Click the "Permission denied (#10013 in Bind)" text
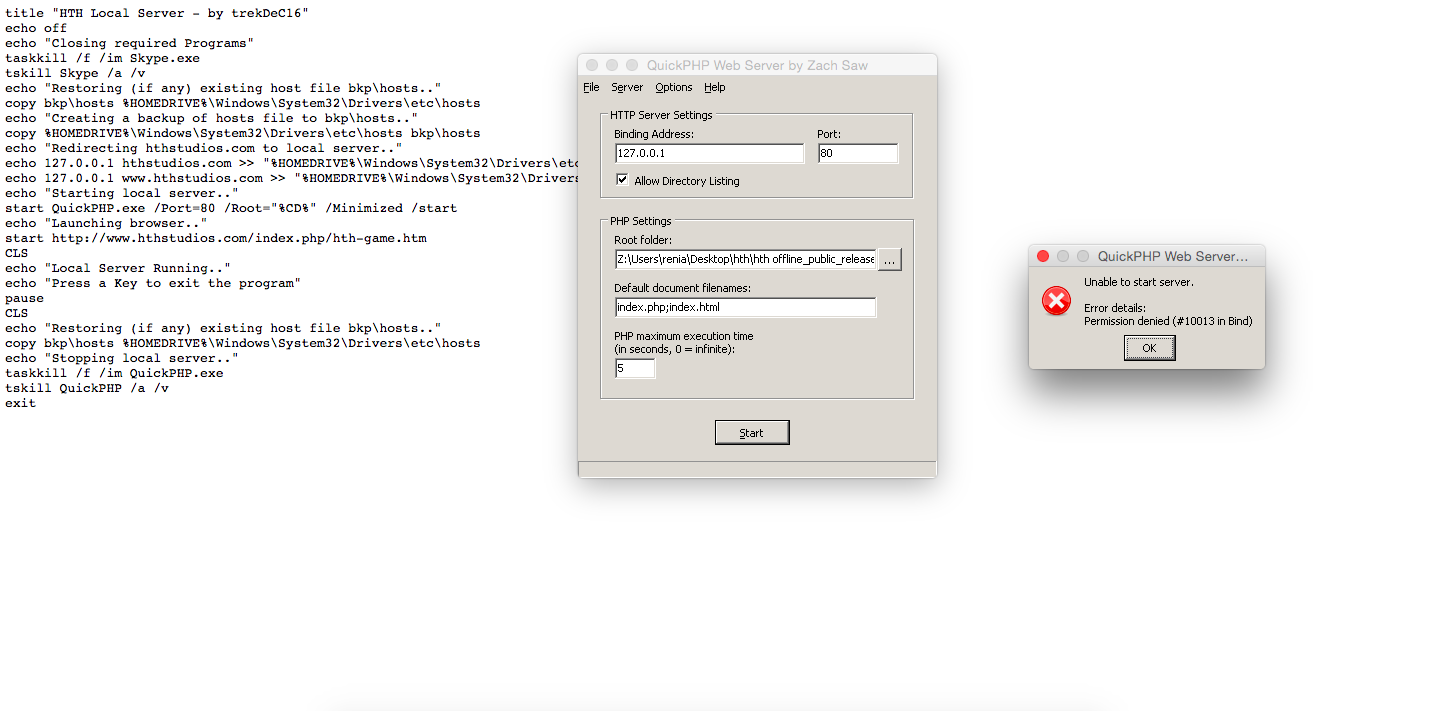1437x711 pixels. pos(1168,321)
